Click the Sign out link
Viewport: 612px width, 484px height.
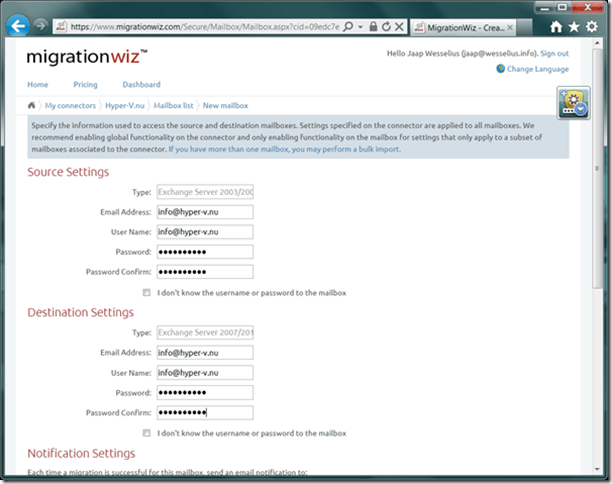point(554,53)
